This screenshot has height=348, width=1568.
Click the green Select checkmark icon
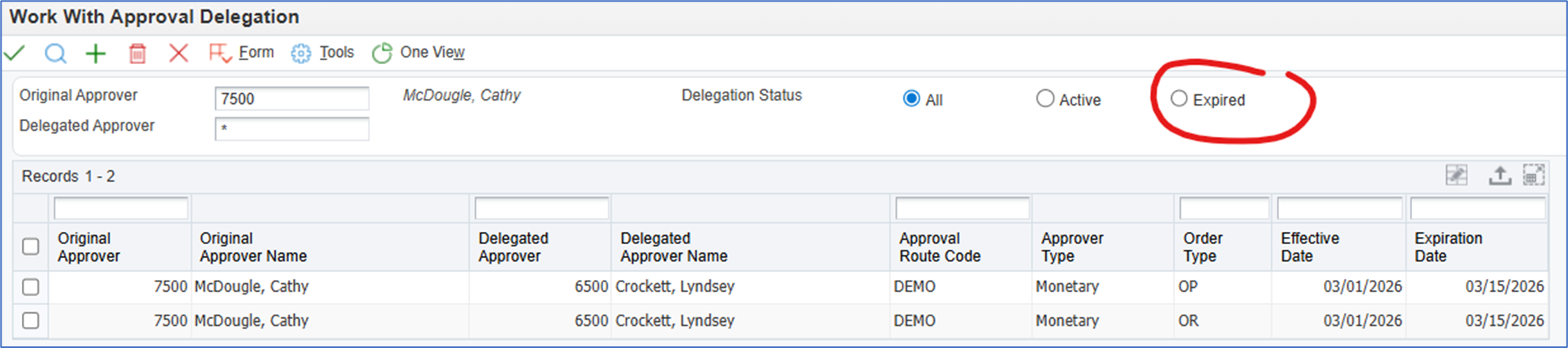pyautogui.click(x=15, y=54)
